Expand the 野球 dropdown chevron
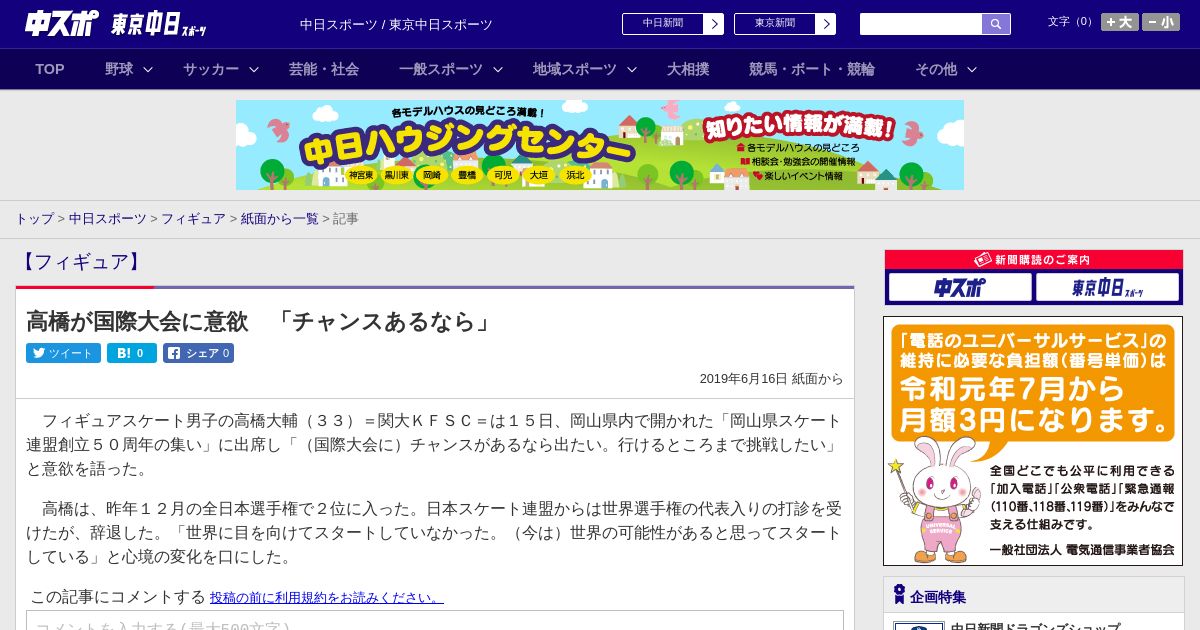The height and width of the screenshot is (630, 1200). point(148,69)
